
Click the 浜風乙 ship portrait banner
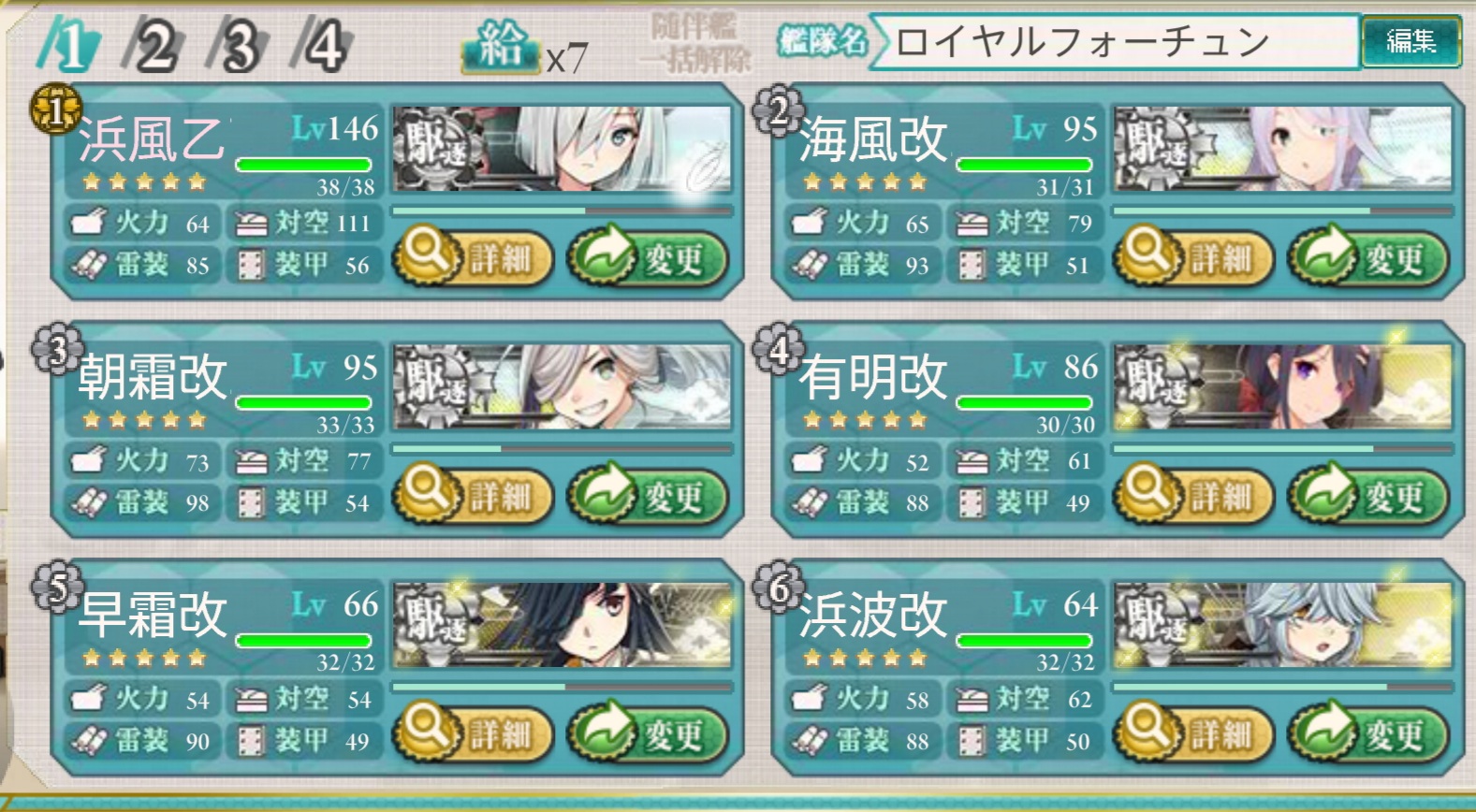[x=562, y=149]
